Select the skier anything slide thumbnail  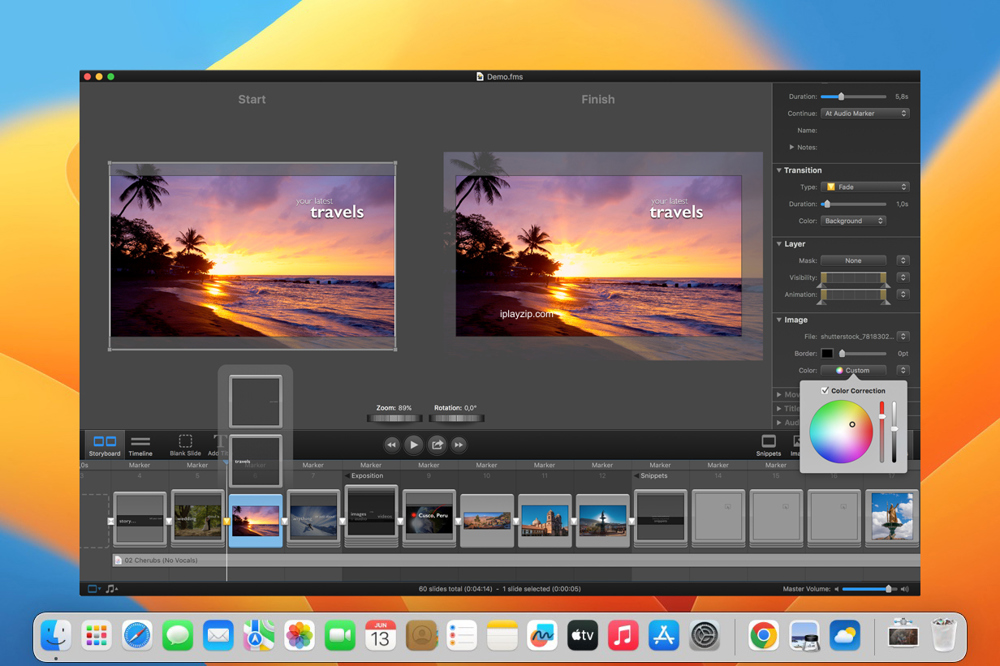point(313,519)
